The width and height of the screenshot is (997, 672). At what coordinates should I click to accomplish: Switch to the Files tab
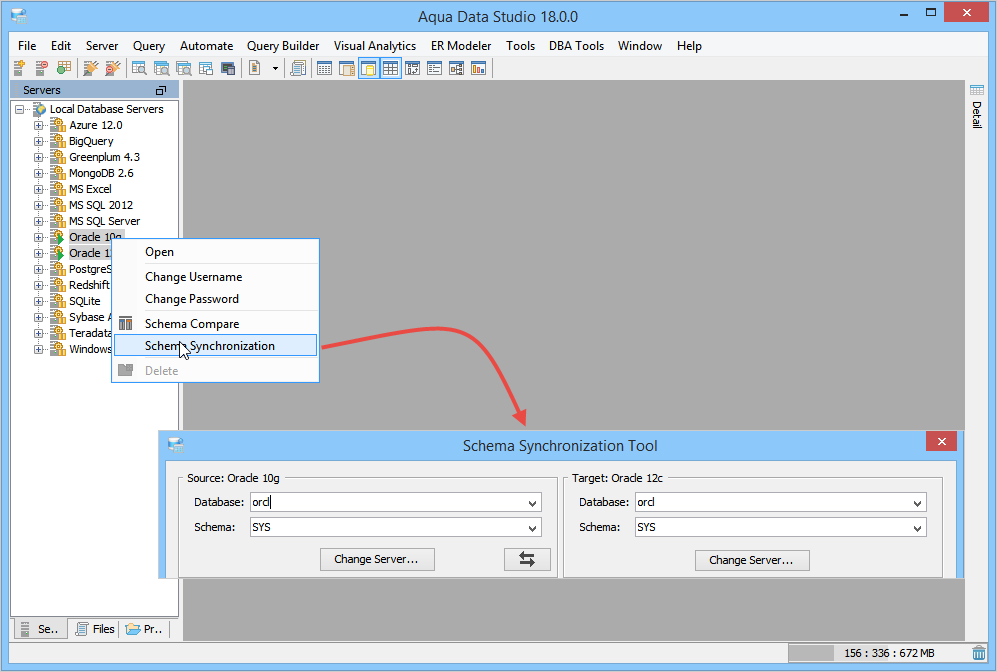coord(95,629)
